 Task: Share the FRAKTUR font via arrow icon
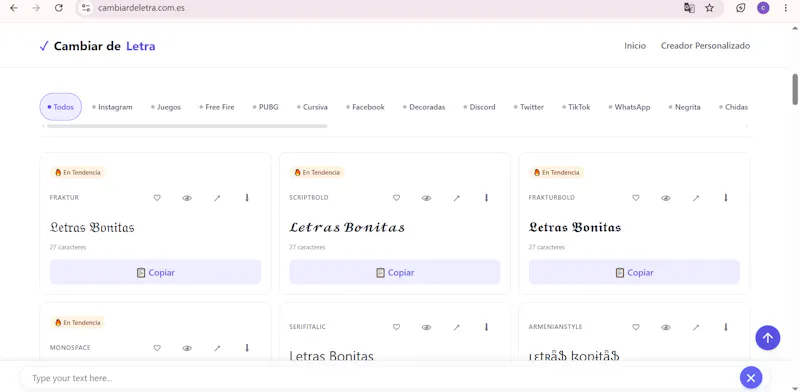point(217,198)
